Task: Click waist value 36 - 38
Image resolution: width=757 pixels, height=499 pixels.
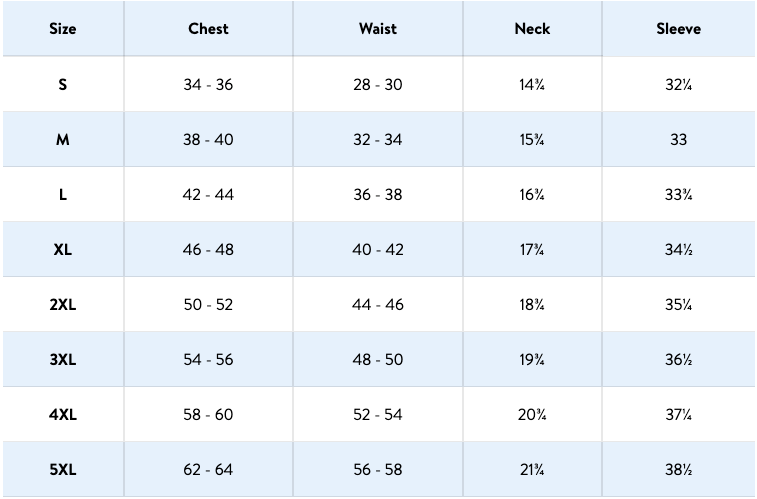Action: point(377,195)
